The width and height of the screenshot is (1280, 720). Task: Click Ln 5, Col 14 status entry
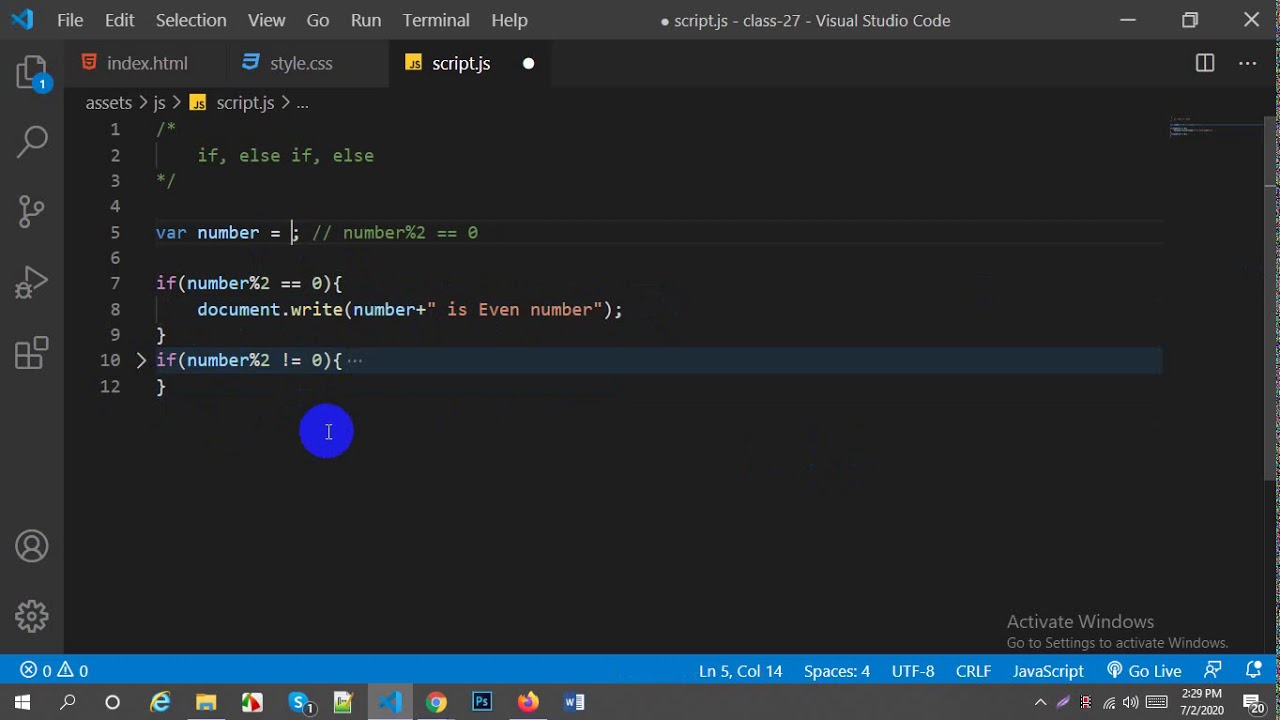coord(740,671)
